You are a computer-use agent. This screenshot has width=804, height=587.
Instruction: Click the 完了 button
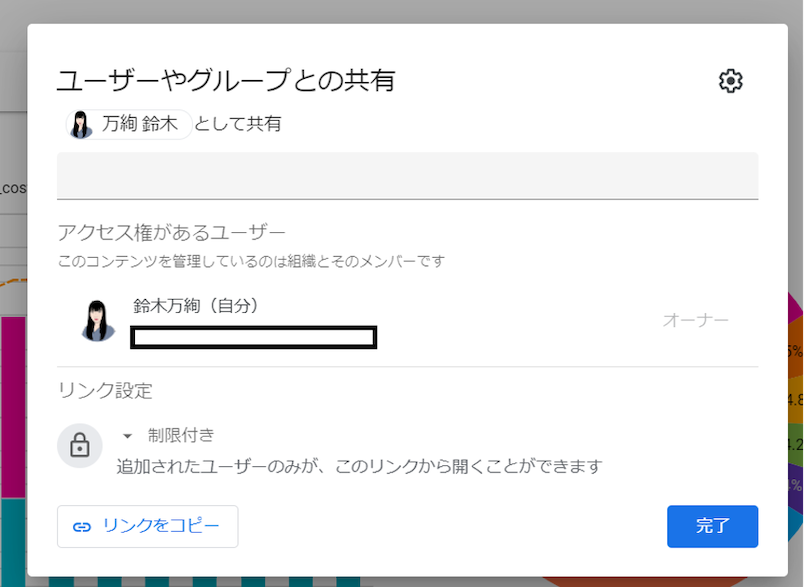713,527
